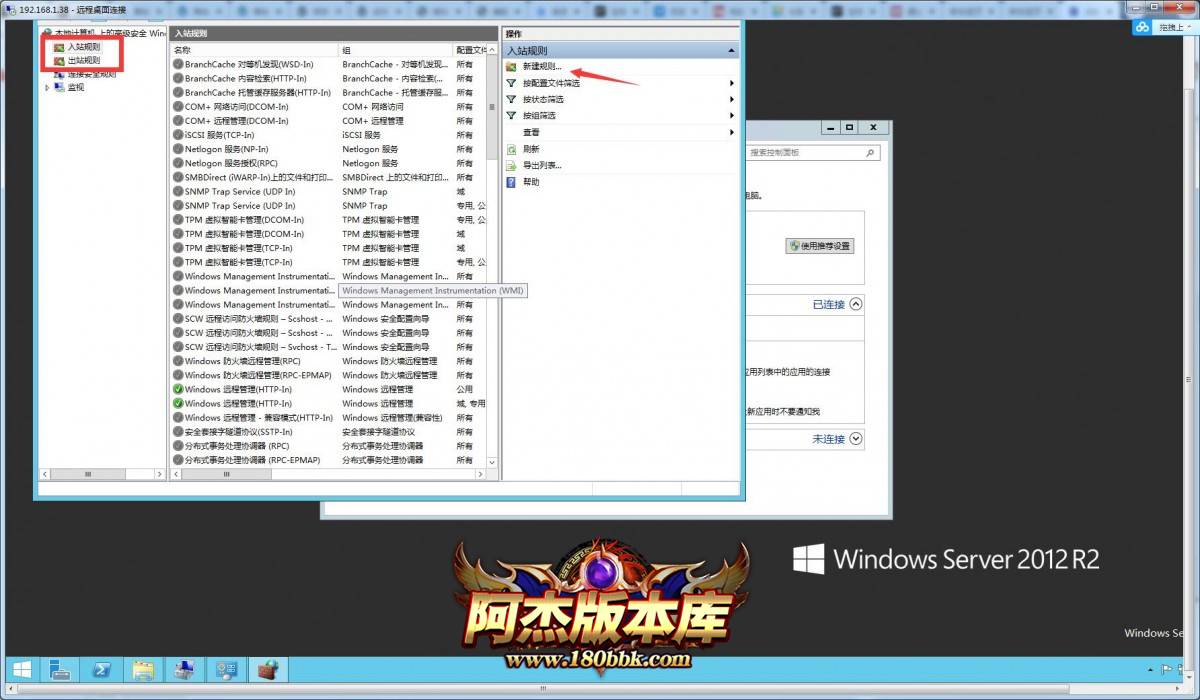Click the magnifier icon in Control Panel search

[x=871, y=153]
